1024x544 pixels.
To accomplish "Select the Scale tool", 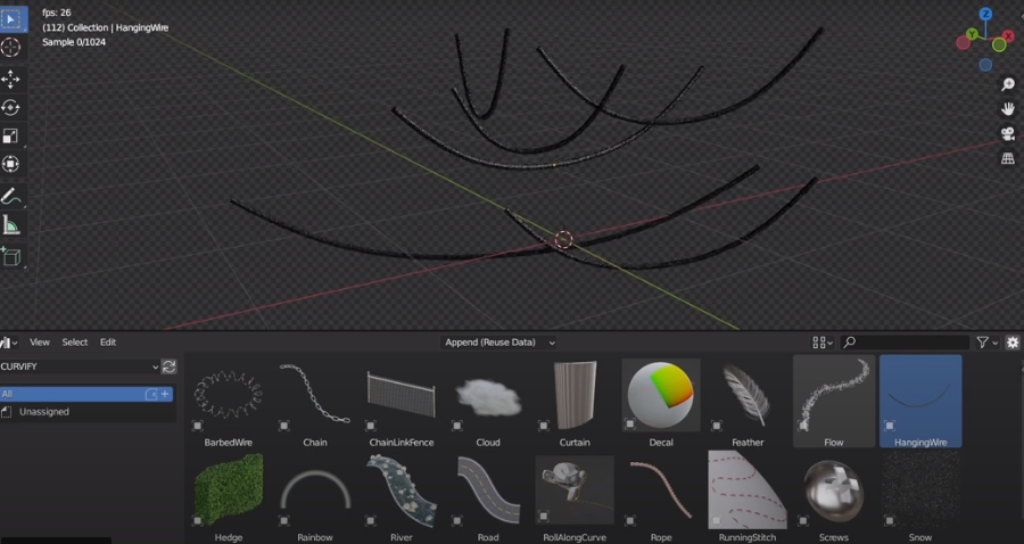I will click(11, 136).
